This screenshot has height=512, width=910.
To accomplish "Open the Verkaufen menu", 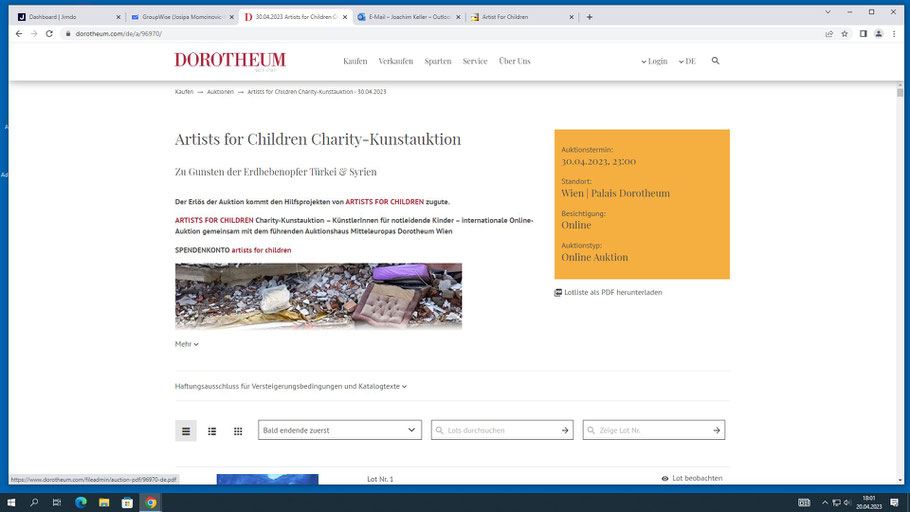I will click(395, 61).
